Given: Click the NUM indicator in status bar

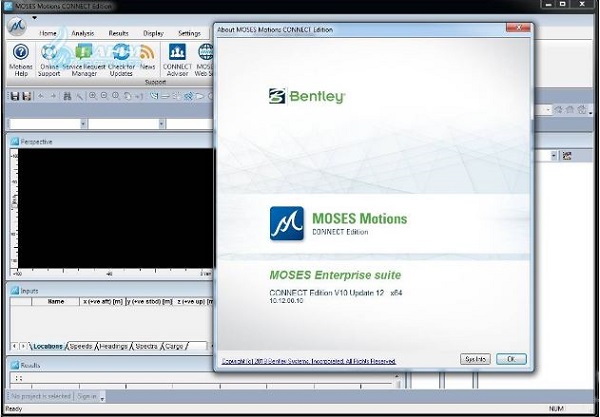Looking at the screenshot, I should click(556, 409).
